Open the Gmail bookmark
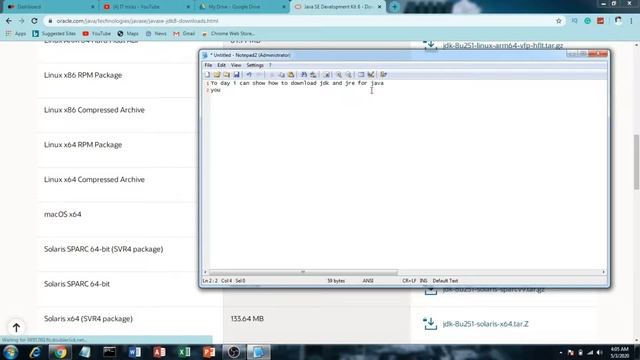This screenshot has width=640, height=360. click(184, 33)
